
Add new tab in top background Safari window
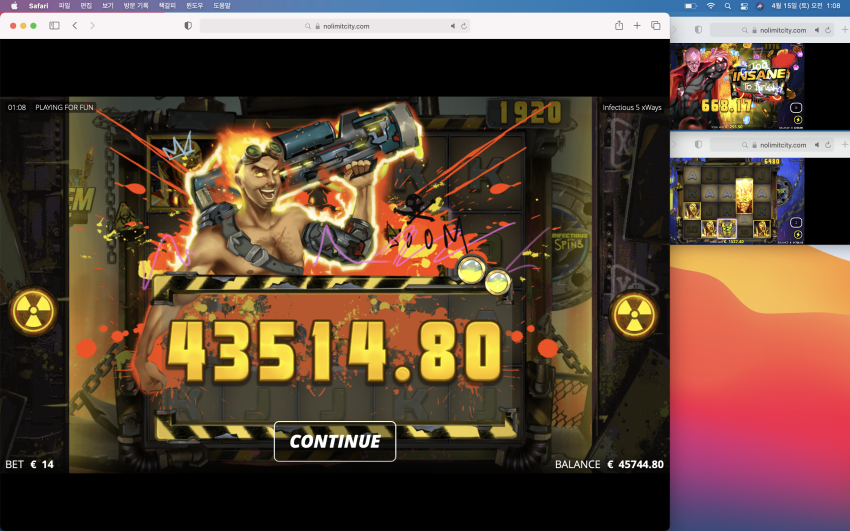(x=845, y=30)
